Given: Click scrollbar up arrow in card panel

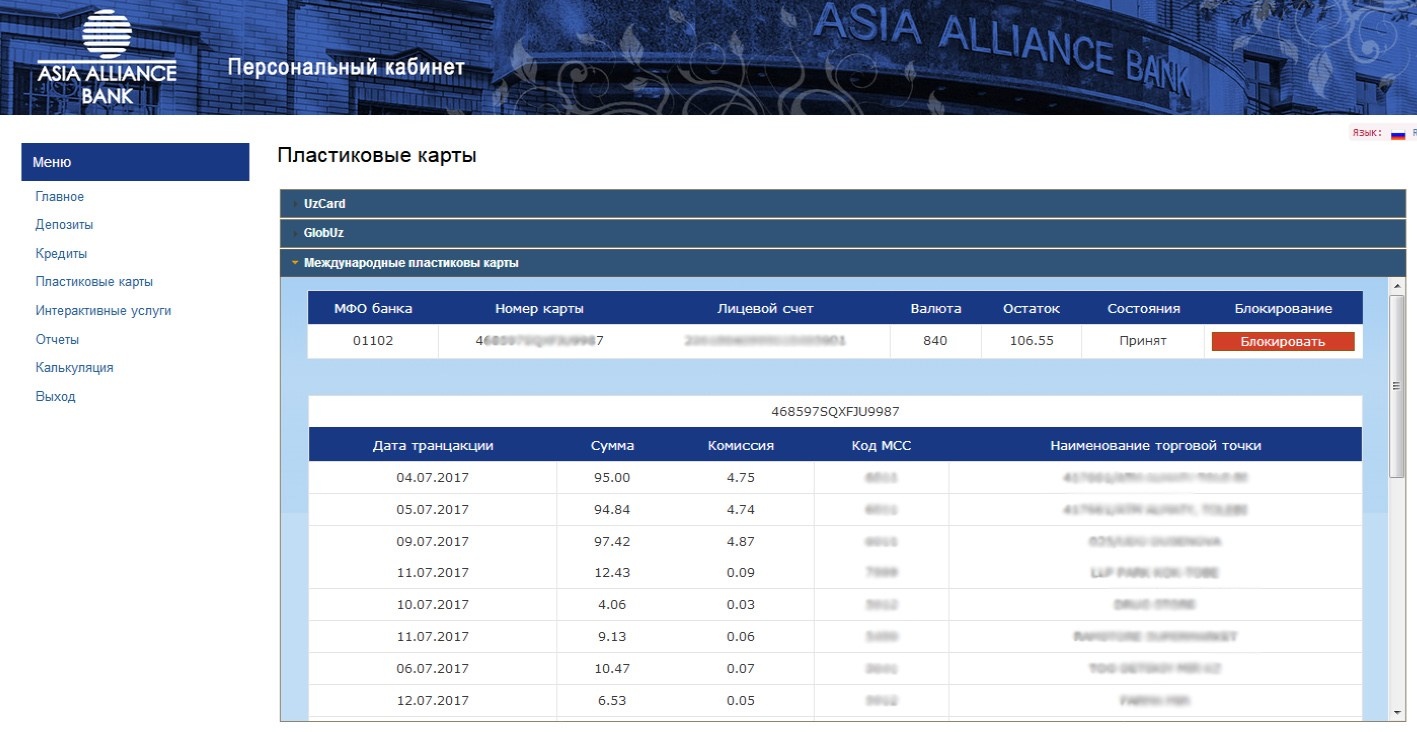Looking at the screenshot, I should pos(1397,286).
